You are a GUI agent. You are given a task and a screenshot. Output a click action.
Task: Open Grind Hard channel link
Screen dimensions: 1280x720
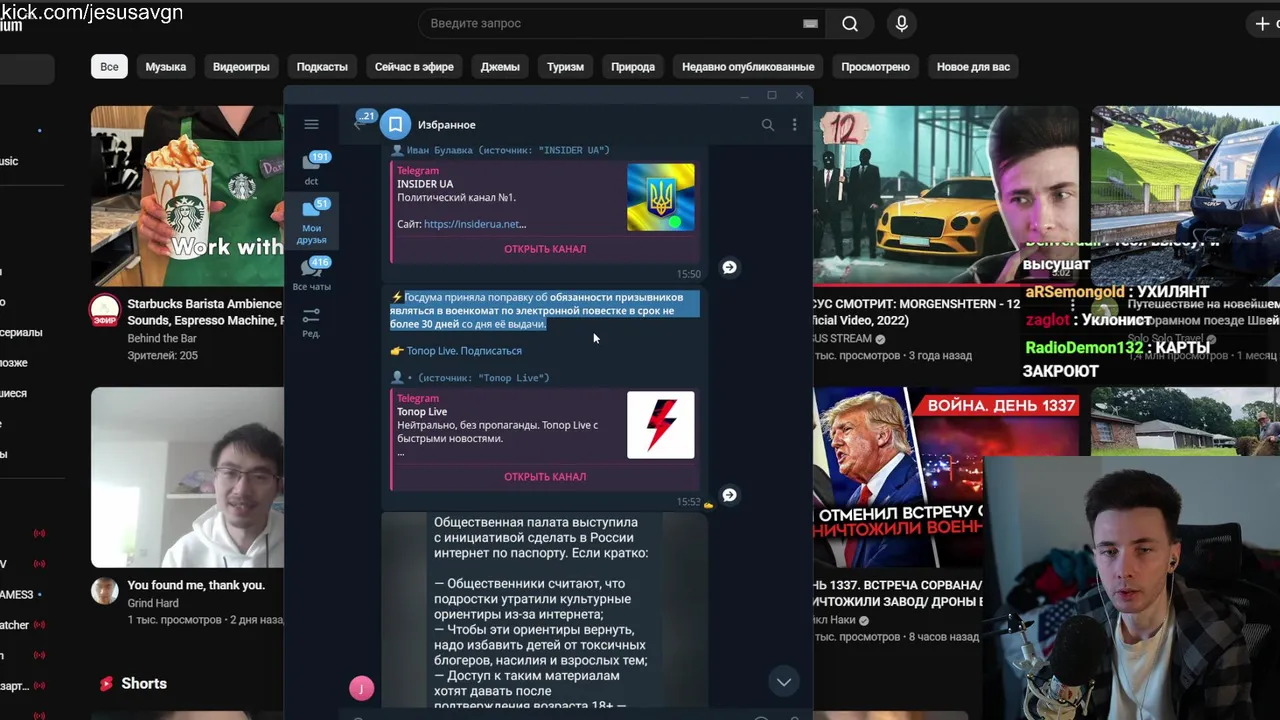(x=153, y=603)
